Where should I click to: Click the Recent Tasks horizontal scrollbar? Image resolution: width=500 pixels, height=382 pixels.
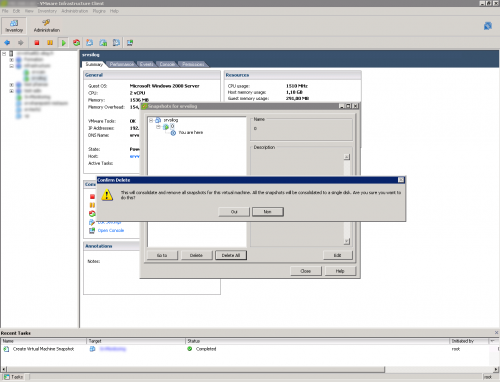[x=195, y=369]
